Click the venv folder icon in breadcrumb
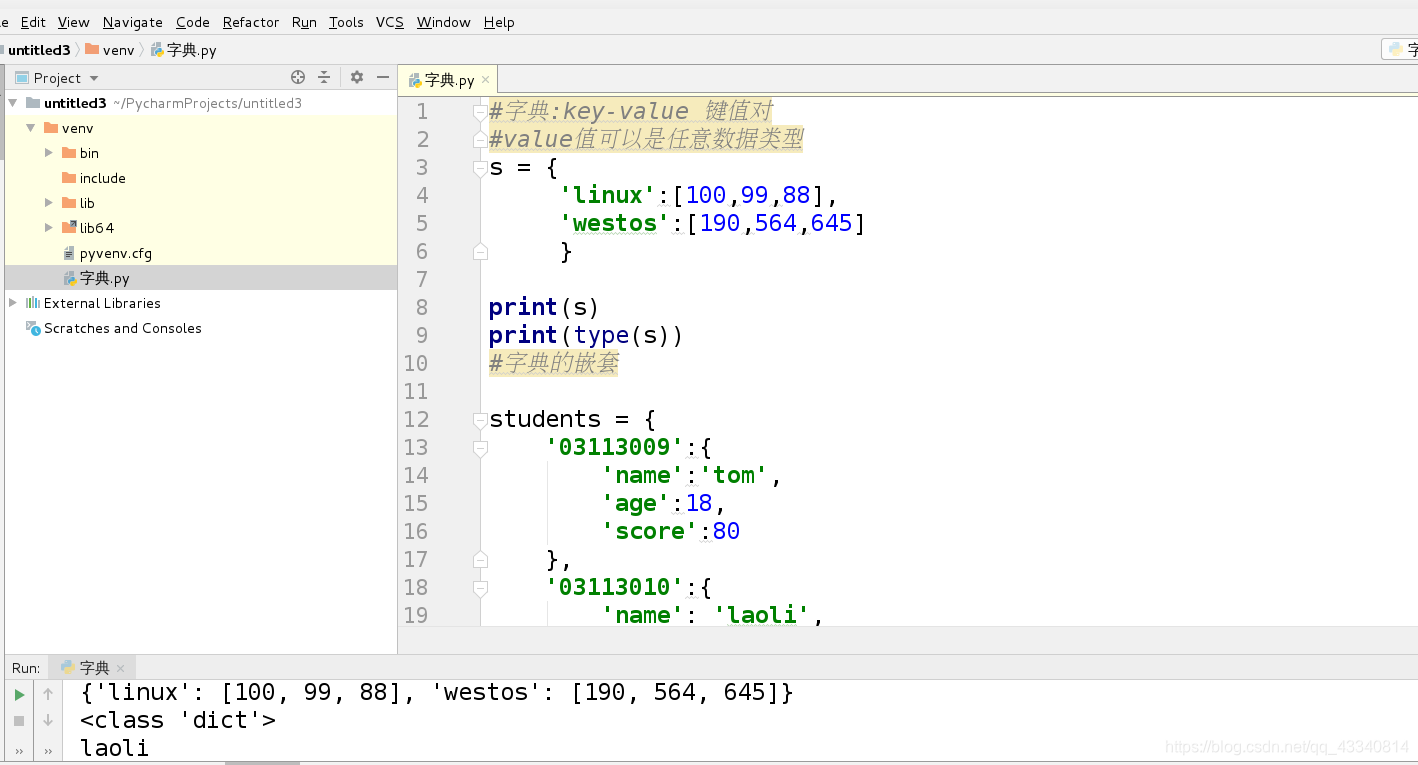Image resolution: width=1418 pixels, height=765 pixels. 92,49
